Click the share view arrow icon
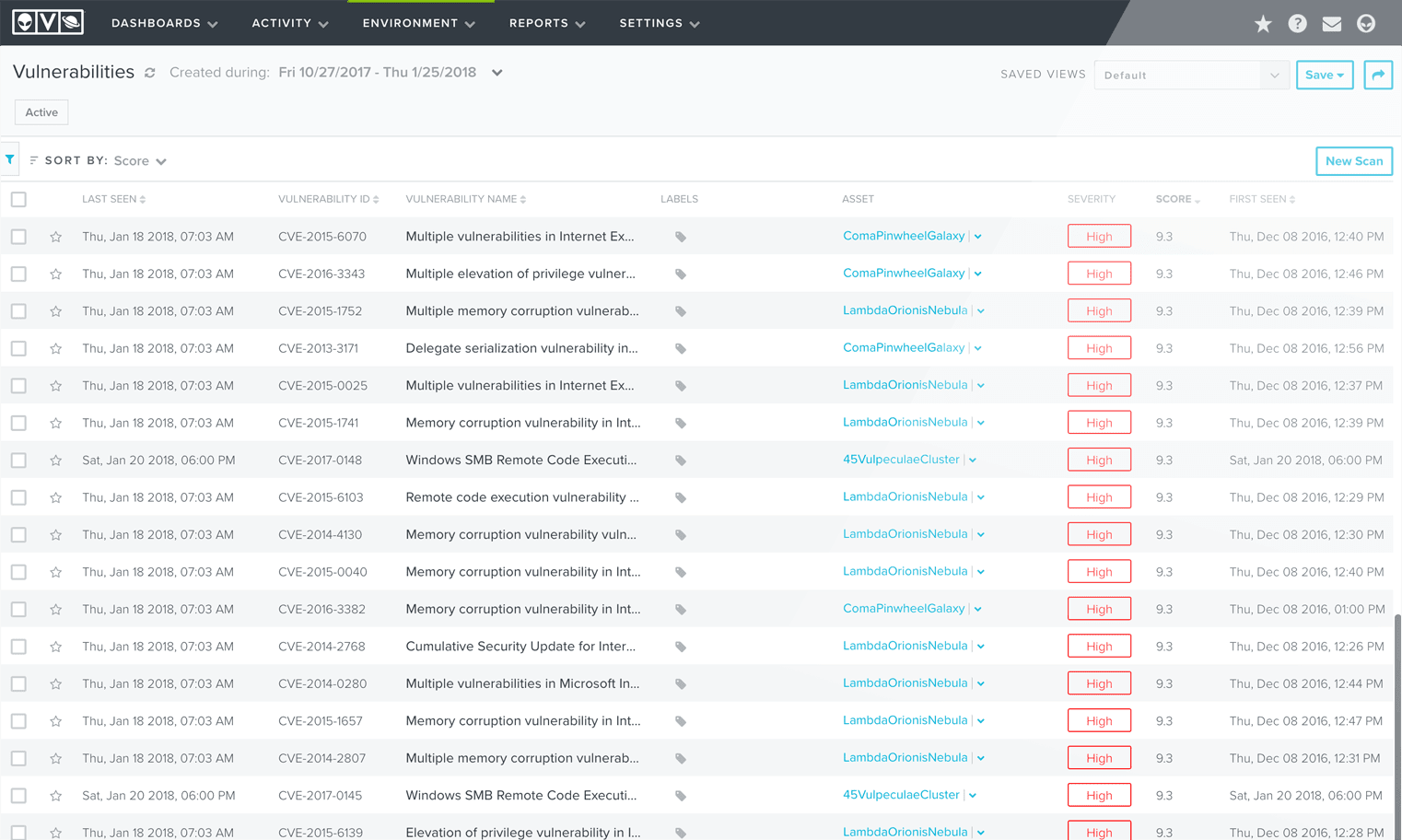Viewport: 1402px width, 840px height. (x=1377, y=75)
